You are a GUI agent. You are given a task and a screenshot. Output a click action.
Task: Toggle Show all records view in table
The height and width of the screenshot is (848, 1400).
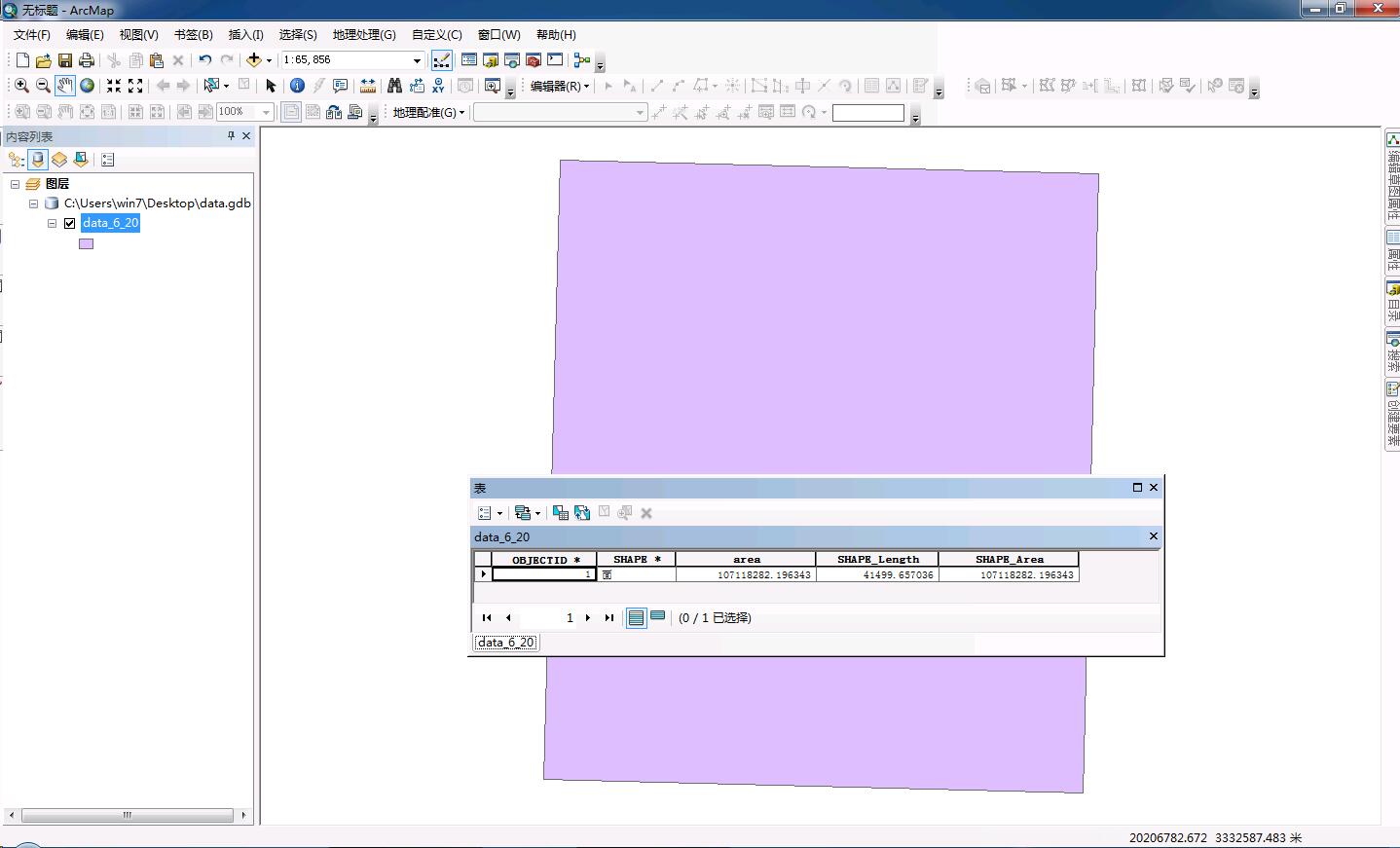coord(636,617)
